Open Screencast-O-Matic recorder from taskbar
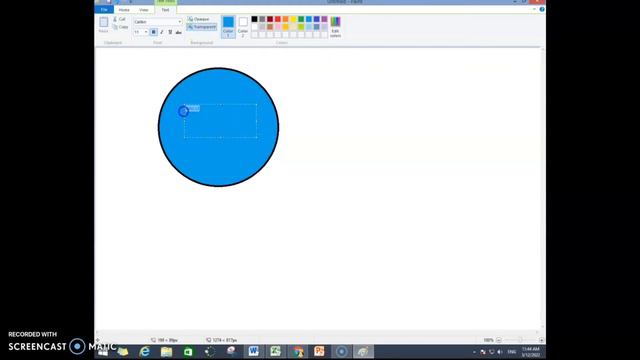 (x=342, y=351)
